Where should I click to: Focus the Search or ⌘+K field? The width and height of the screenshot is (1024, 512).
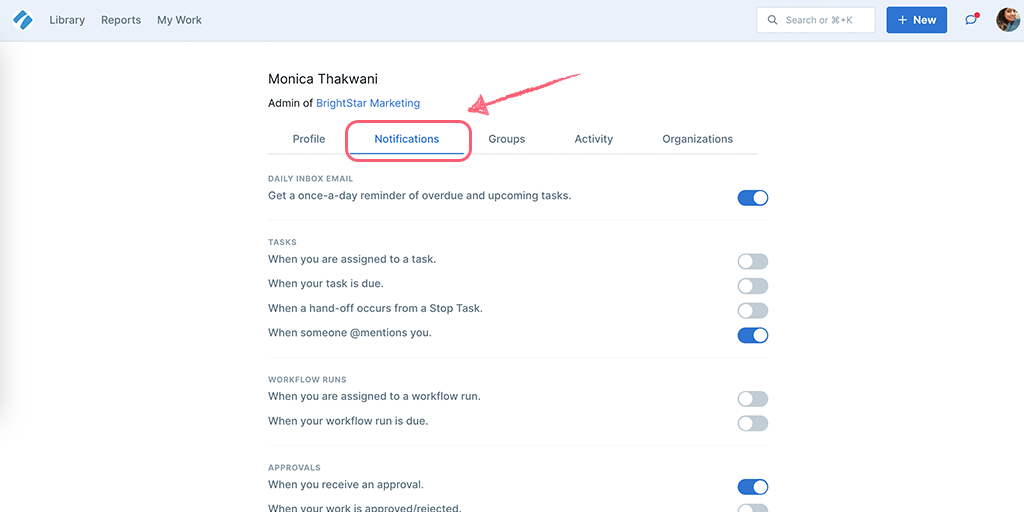click(x=816, y=20)
